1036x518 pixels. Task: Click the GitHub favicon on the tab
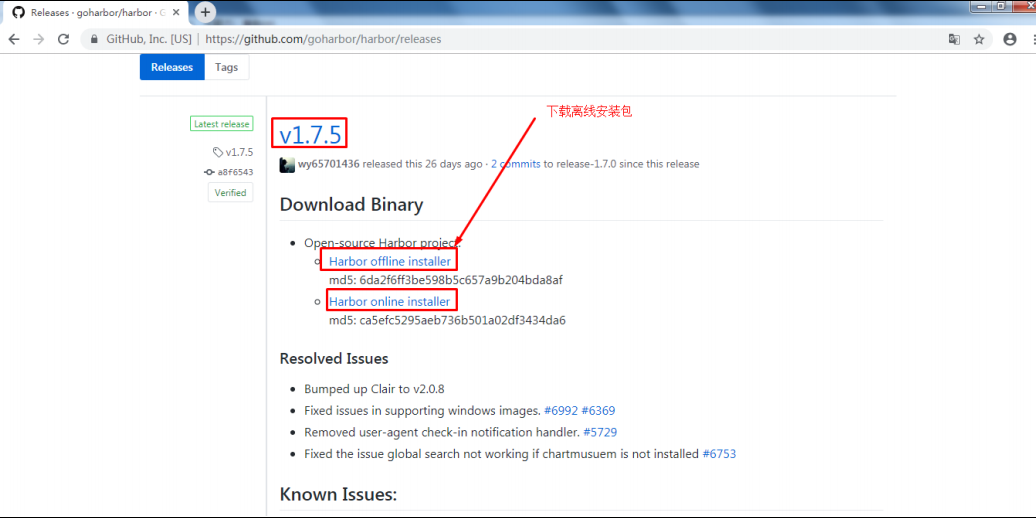(x=18, y=13)
